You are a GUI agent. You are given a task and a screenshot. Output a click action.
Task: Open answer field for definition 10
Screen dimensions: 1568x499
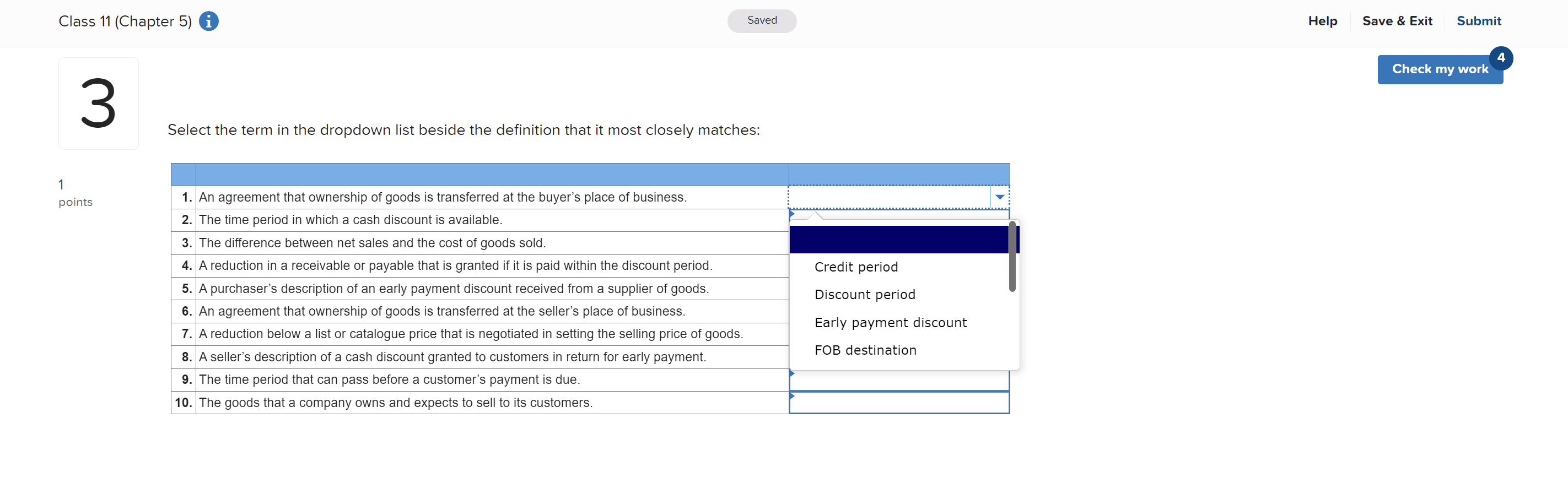(899, 403)
